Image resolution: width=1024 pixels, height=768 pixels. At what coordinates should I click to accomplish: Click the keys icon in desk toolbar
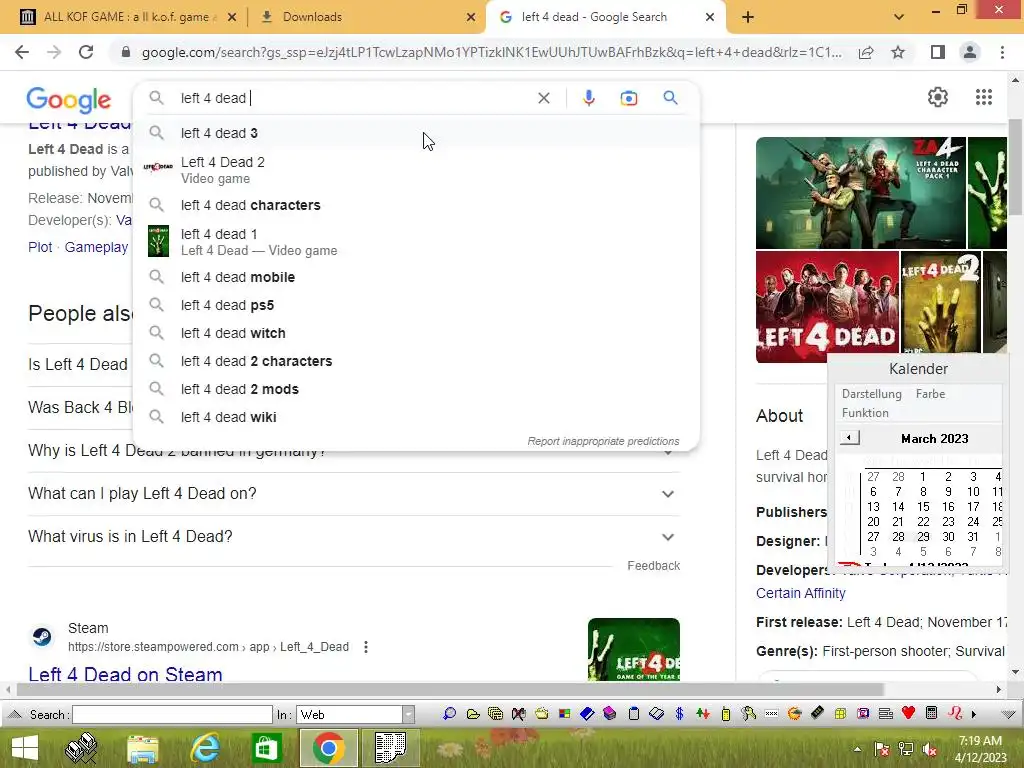point(748,714)
